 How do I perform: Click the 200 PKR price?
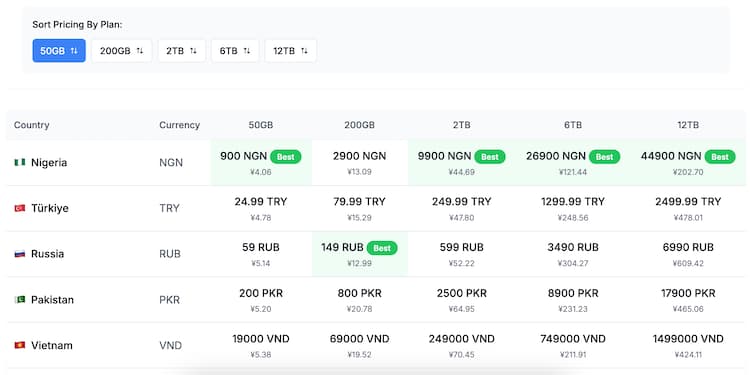(261, 293)
